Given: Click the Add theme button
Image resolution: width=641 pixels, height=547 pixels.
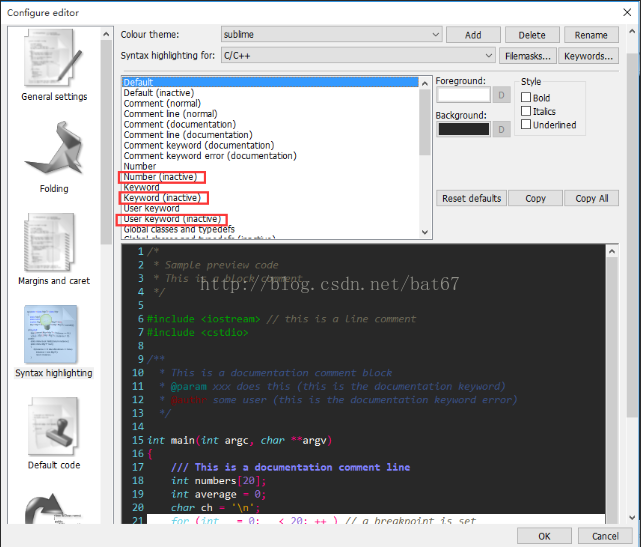Looking at the screenshot, I should pyautogui.click(x=473, y=35).
